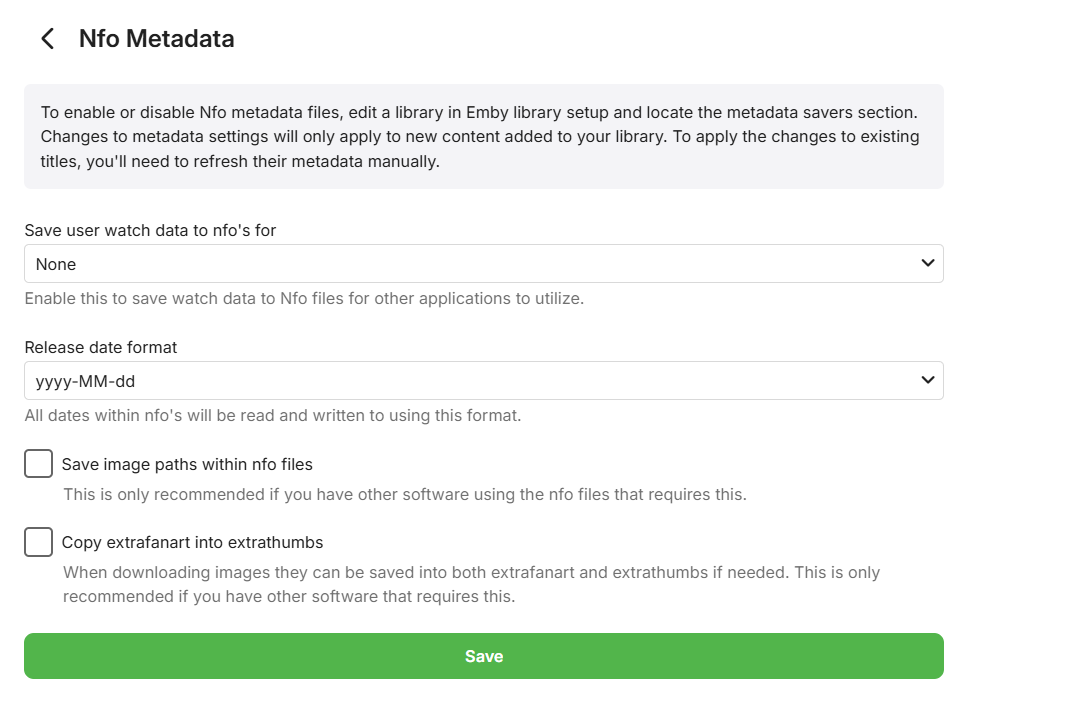Viewport: 1071px width, 711px height.
Task: Click the "All dates within nfo's" help text
Action: coord(273,415)
